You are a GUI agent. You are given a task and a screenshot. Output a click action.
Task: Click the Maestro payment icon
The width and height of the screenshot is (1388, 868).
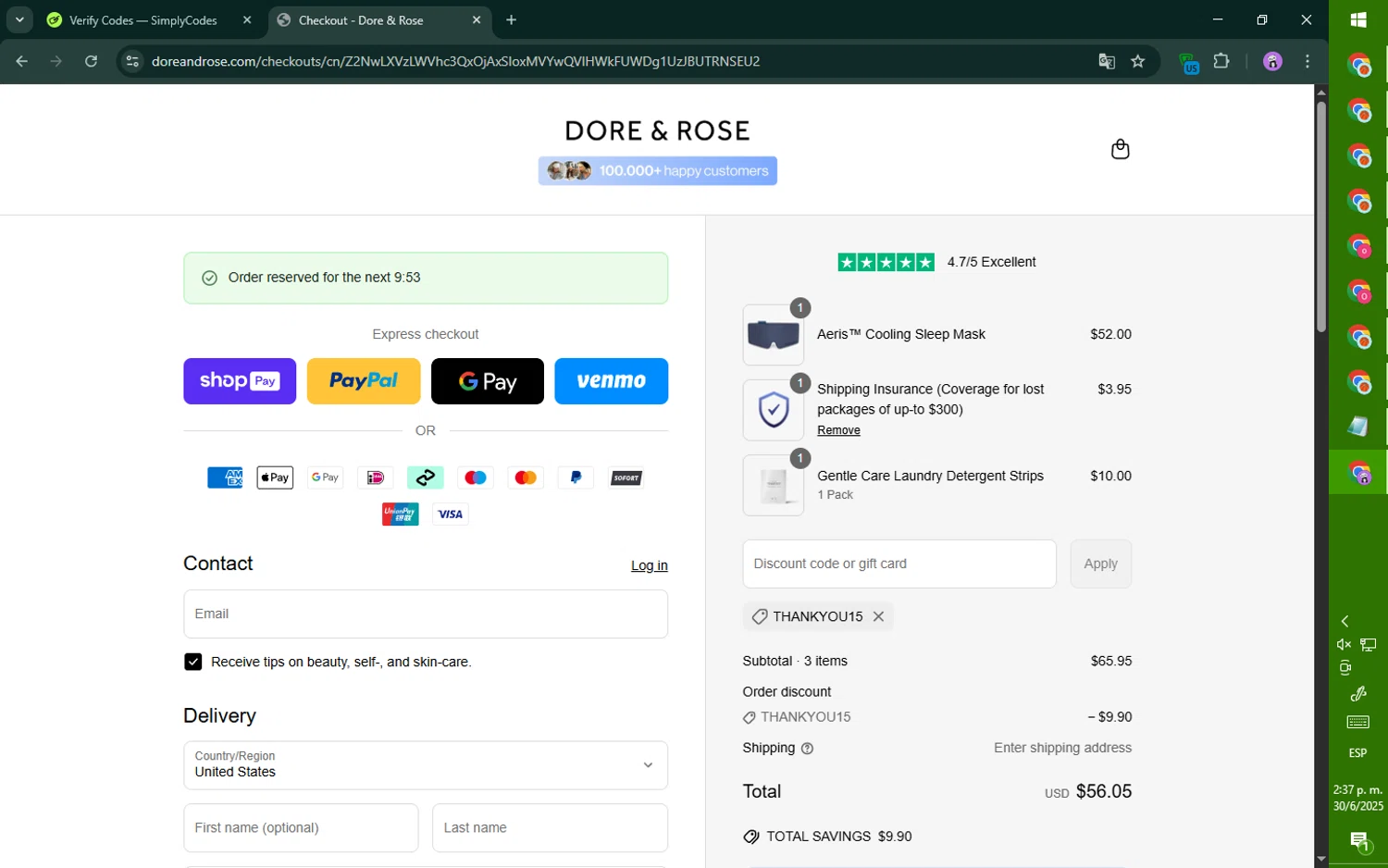coord(476,477)
